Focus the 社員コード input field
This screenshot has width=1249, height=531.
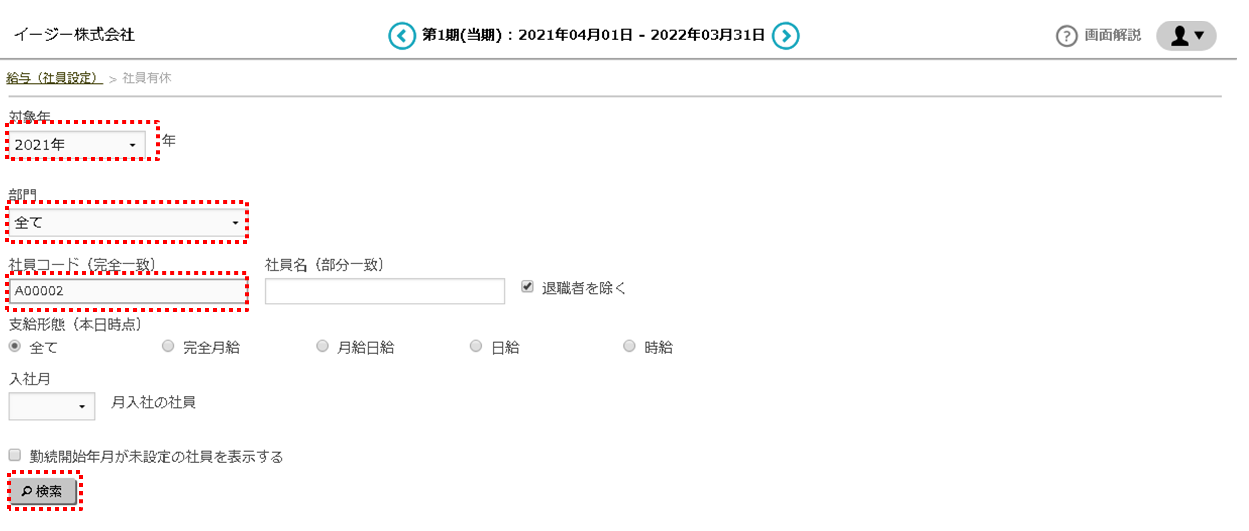pyautogui.click(x=127, y=291)
